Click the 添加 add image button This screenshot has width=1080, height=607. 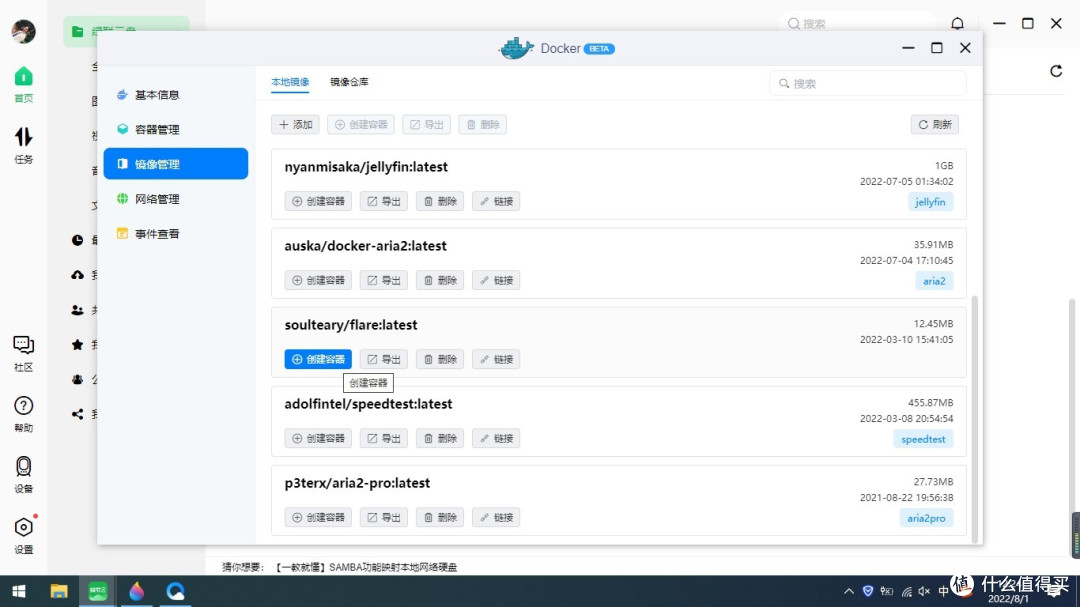[x=295, y=124]
